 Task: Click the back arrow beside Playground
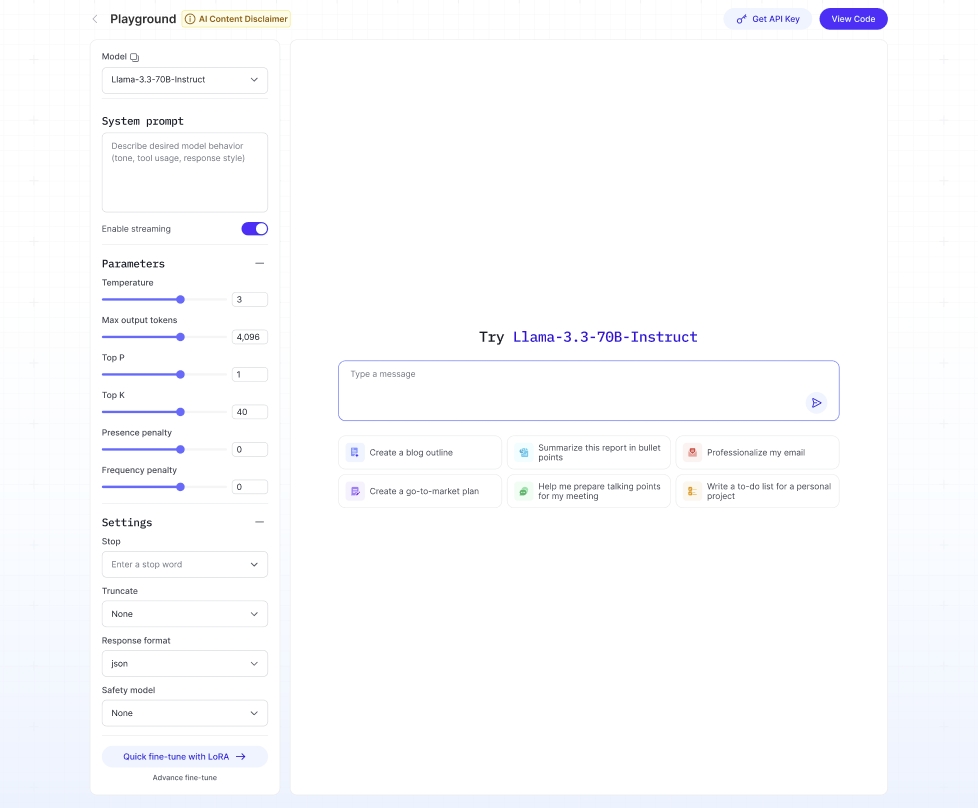point(95,19)
